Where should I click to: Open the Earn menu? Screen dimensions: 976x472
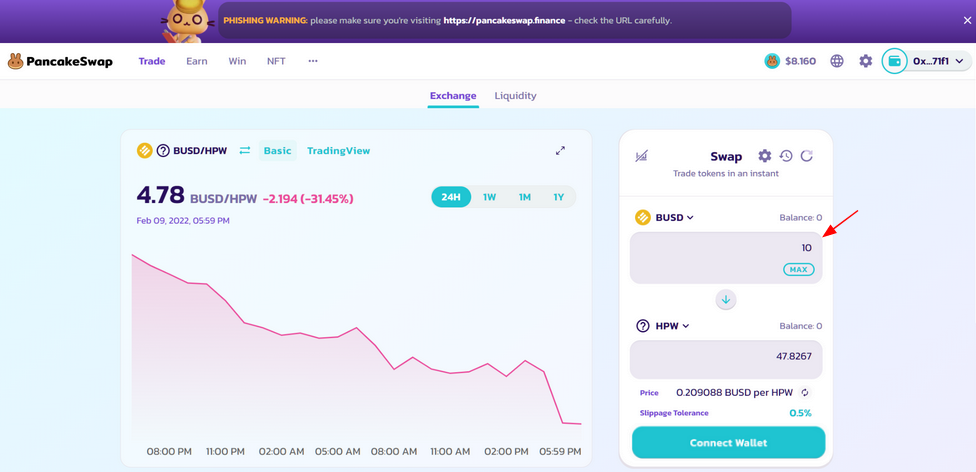pyautogui.click(x=197, y=61)
